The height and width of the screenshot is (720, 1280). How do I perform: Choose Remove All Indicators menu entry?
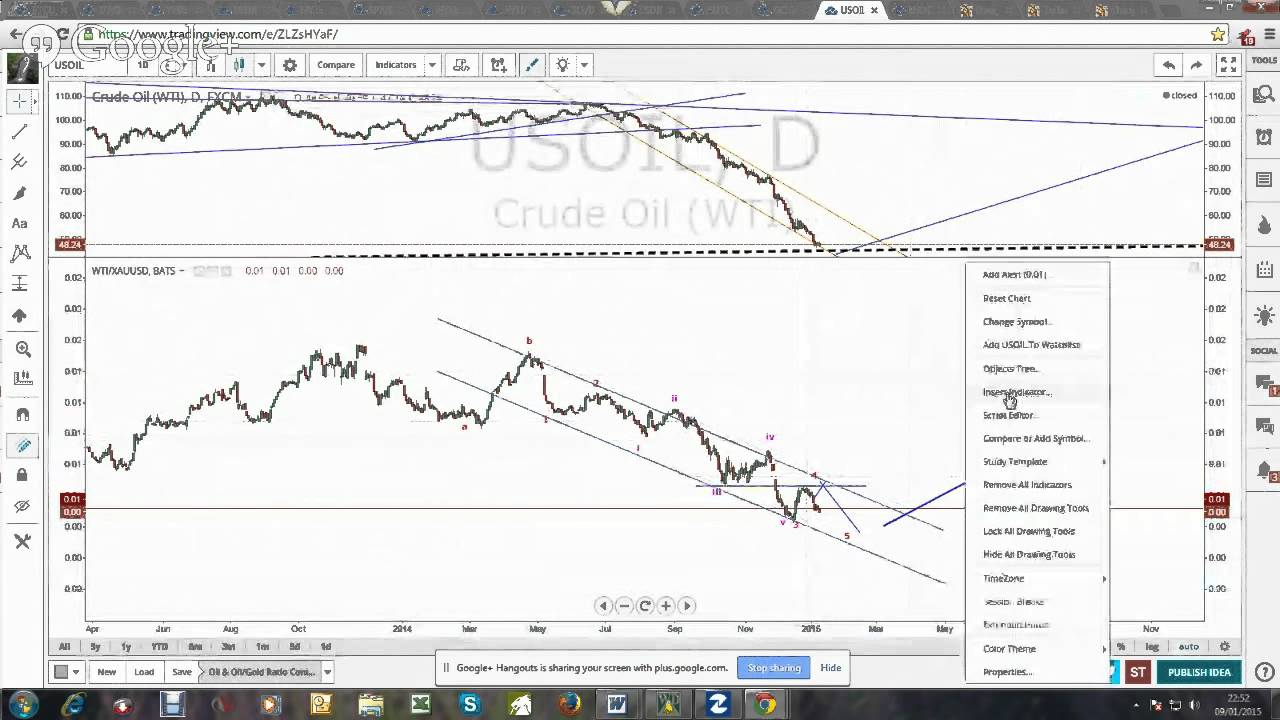[1027, 485]
